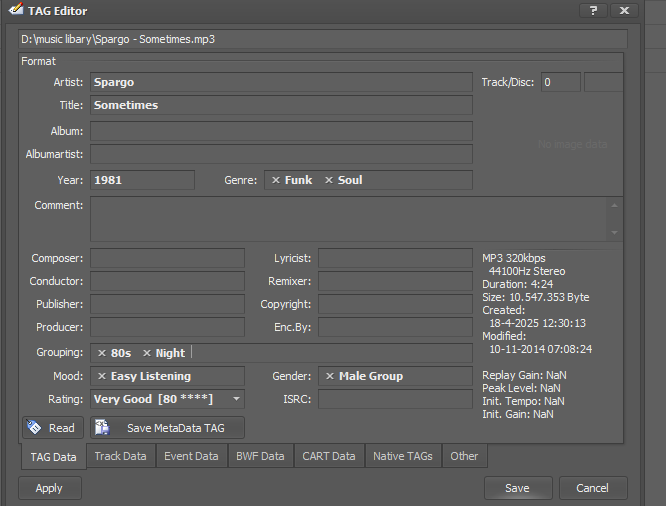Screen dimensions: 666x506
Task: Remove the Easy Listening mood tag
Action: pyautogui.click(x=102, y=377)
